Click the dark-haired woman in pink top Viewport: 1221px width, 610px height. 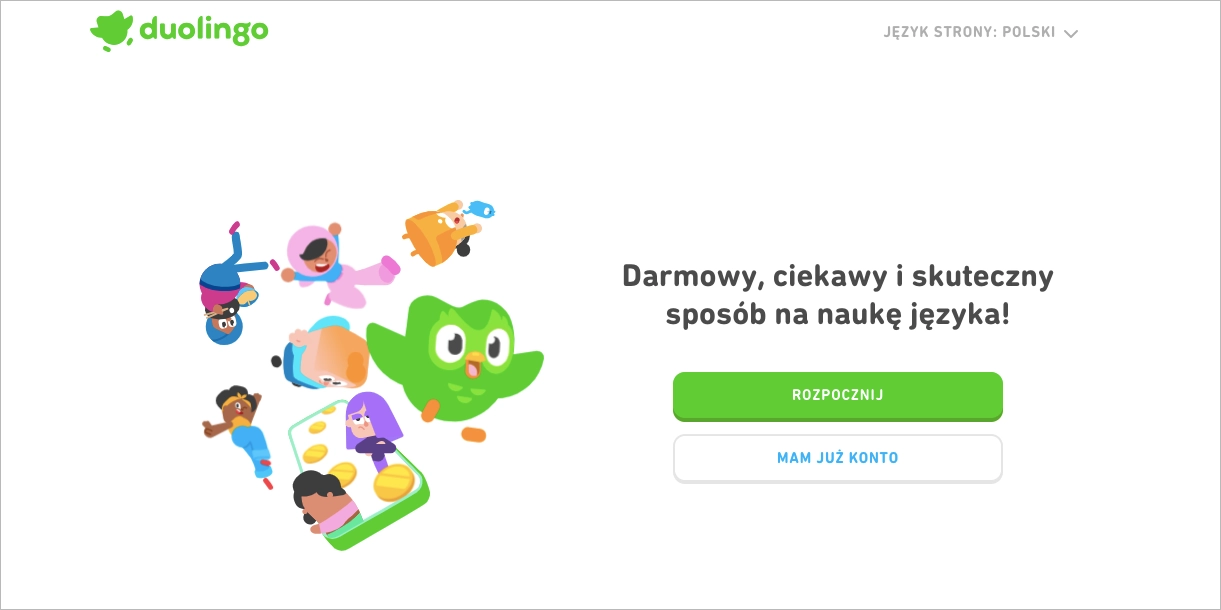pos(325,502)
